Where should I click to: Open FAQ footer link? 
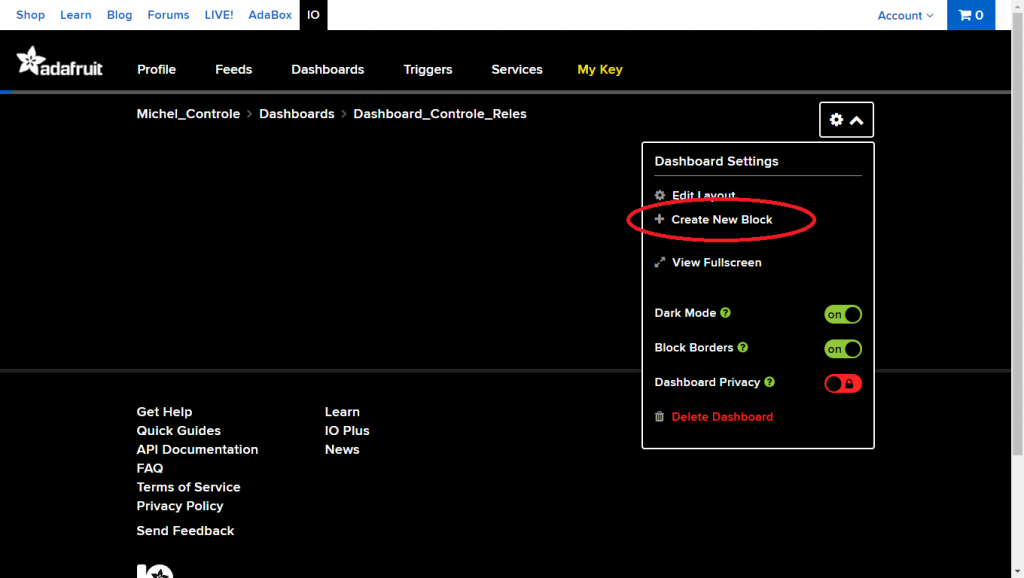click(x=150, y=468)
